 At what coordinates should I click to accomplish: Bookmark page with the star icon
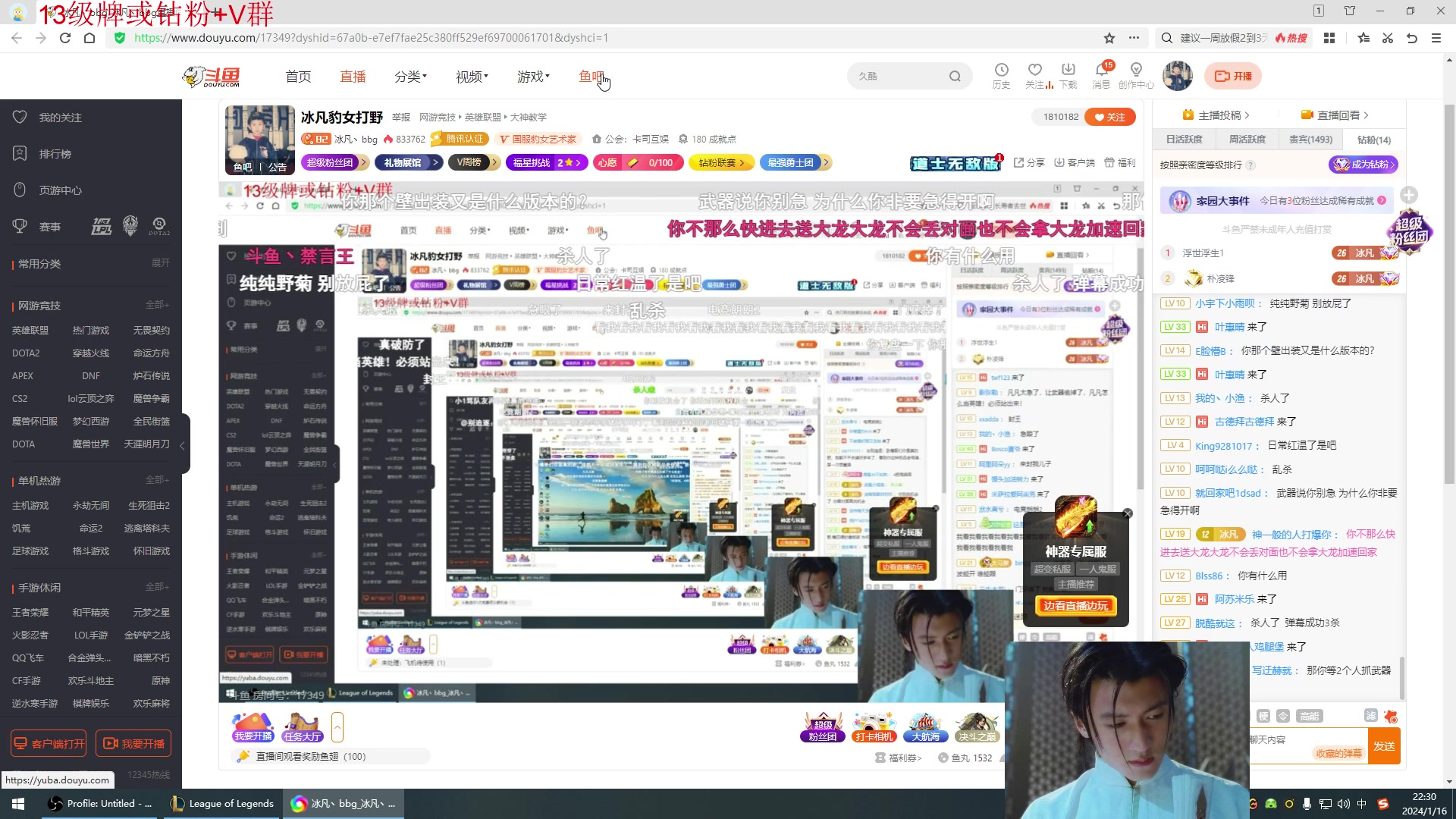[1109, 38]
